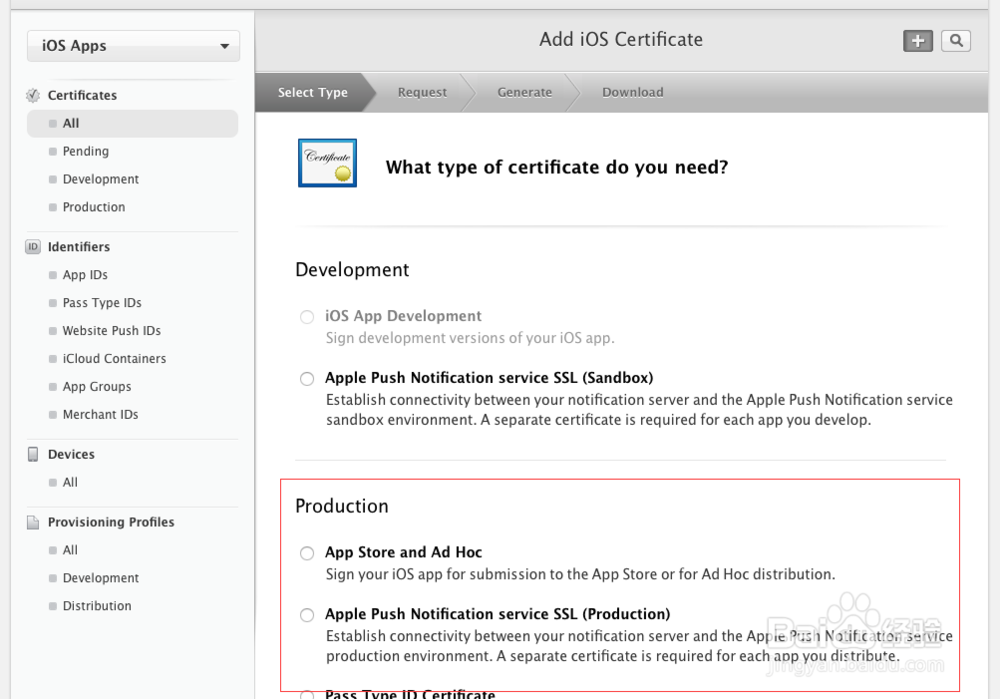Return to the Select Type step
1000x699 pixels.
tap(312, 92)
